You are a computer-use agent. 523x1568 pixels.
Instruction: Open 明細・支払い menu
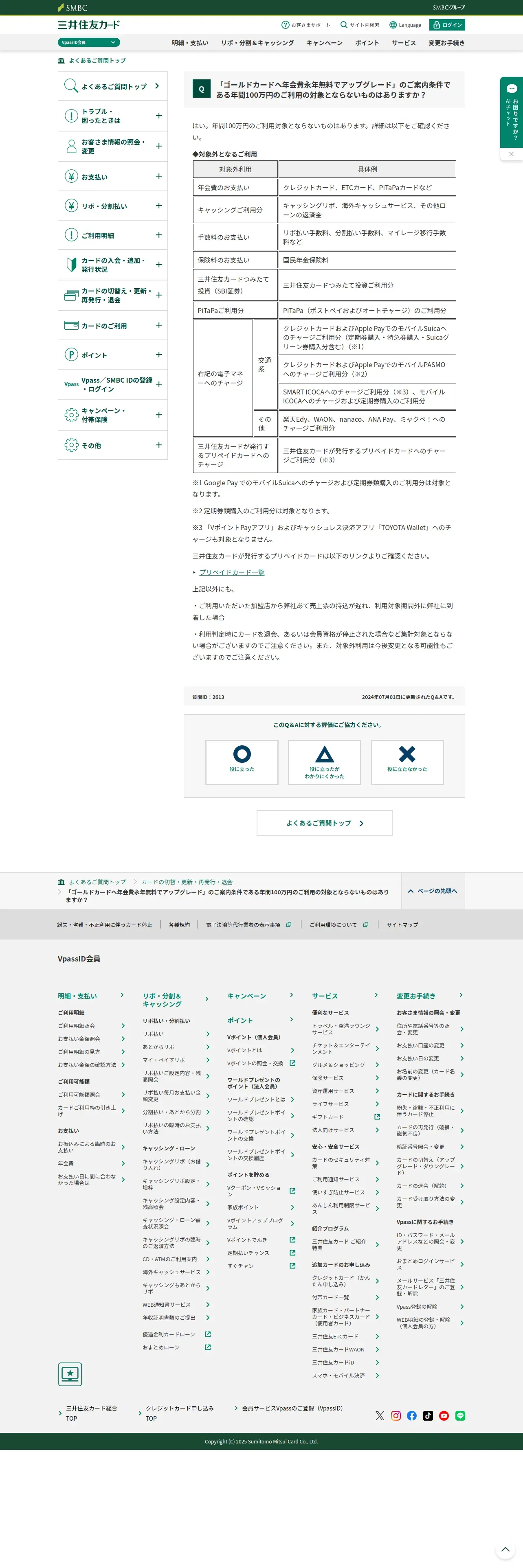pos(190,43)
